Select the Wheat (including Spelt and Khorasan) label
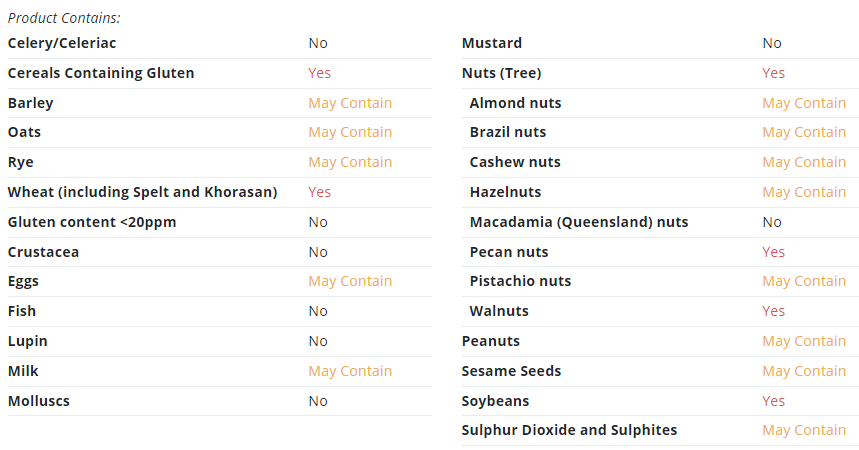The image size is (859, 450). pyautogui.click(x=142, y=192)
